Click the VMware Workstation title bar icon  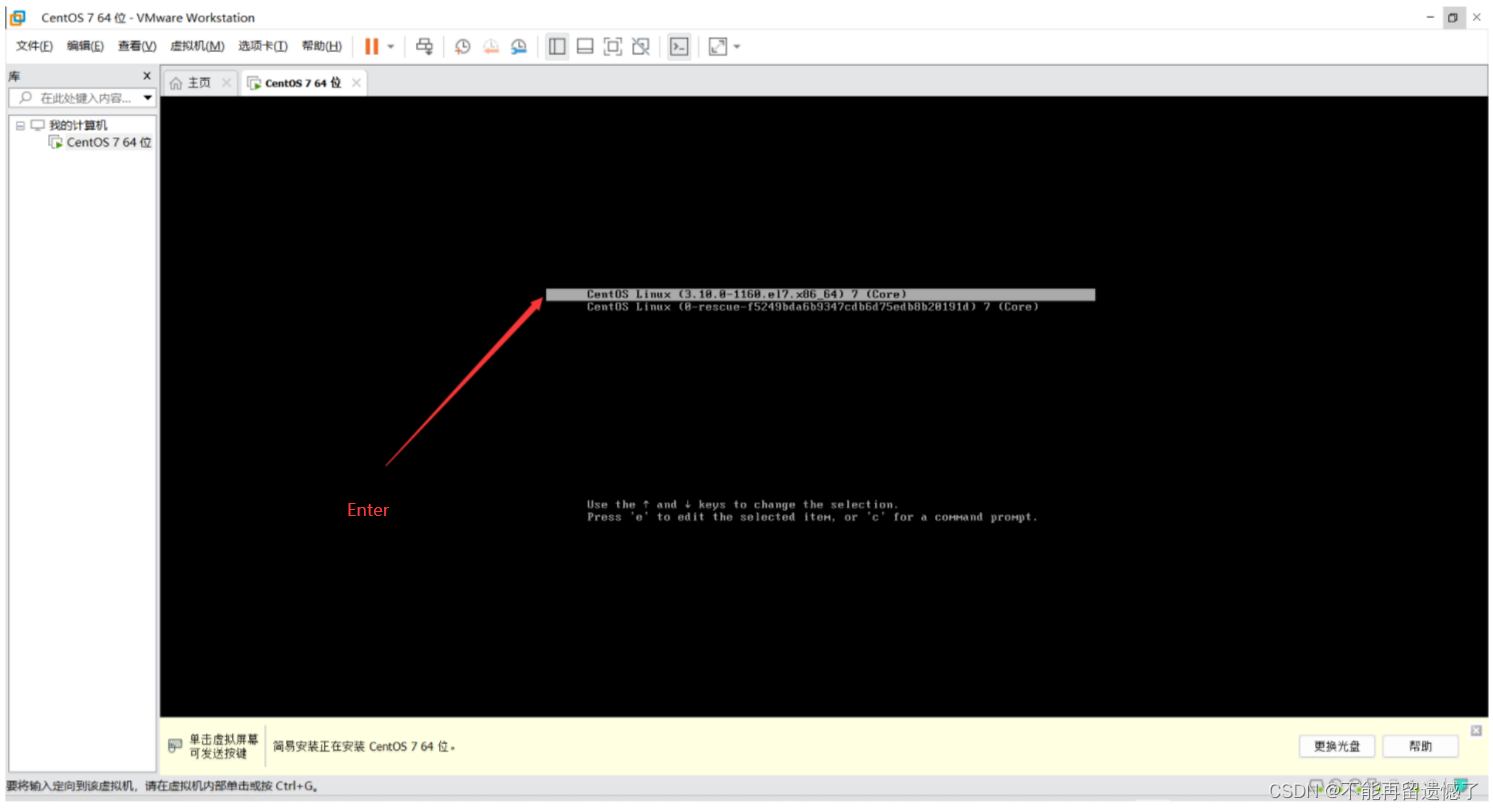(17, 17)
